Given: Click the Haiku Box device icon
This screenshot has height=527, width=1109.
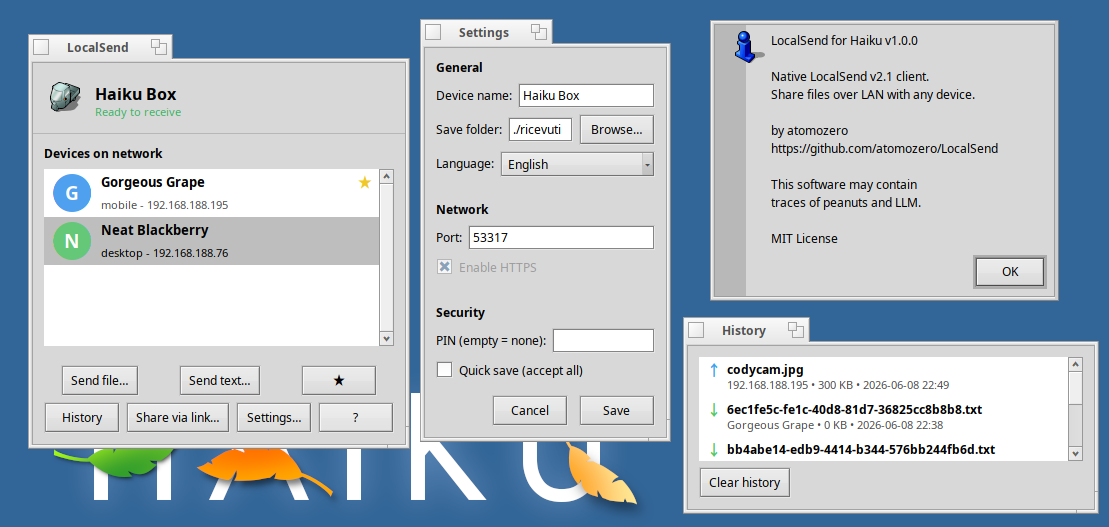Looking at the screenshot, I should pyautogui.click(x=64, y=96).
